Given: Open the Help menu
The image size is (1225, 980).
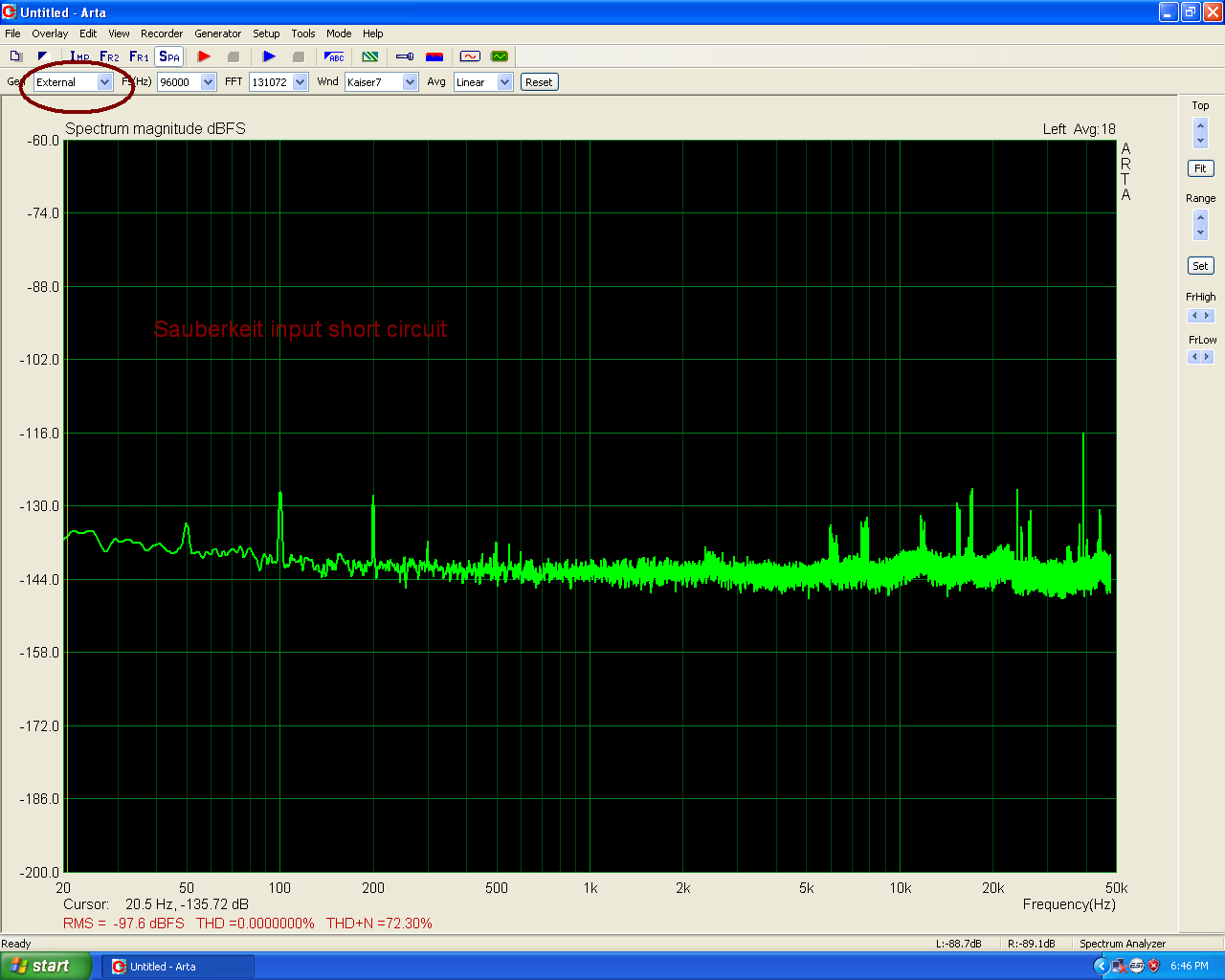Looking at the screenshot, I should pyautogui.click(x=373, y=33).
